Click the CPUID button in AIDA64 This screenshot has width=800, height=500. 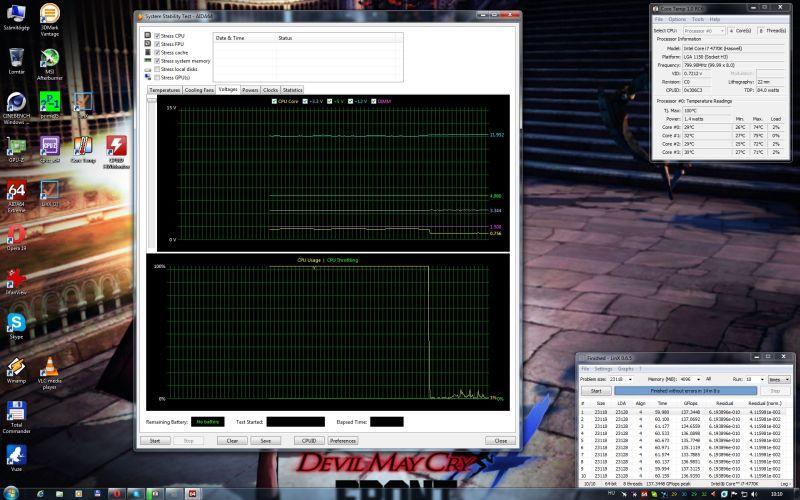[x=309, y=441]
